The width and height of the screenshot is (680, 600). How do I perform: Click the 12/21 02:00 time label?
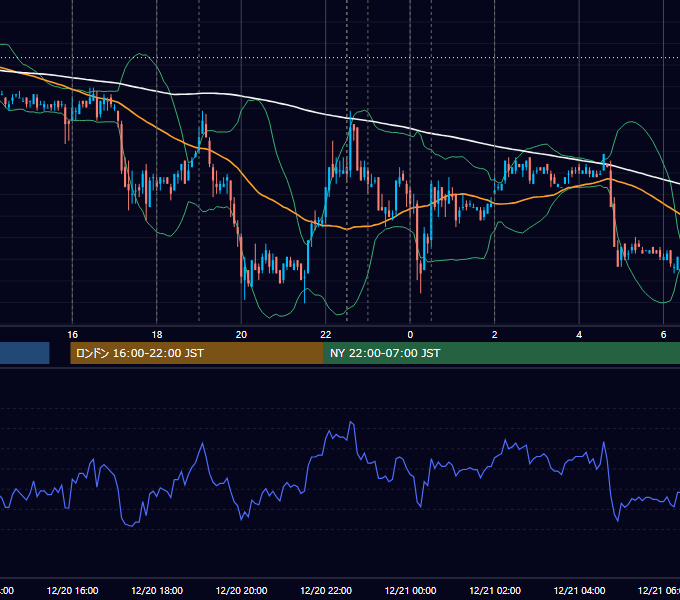pyautogui.click(x=495, y=590)
